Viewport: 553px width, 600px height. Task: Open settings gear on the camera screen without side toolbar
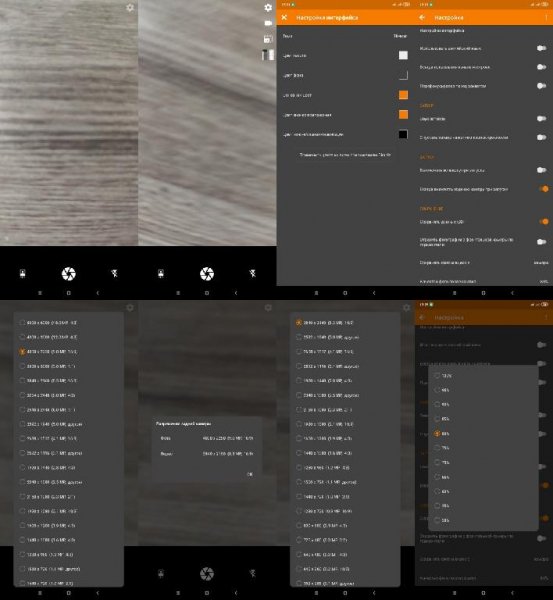[x=130, y=8]
